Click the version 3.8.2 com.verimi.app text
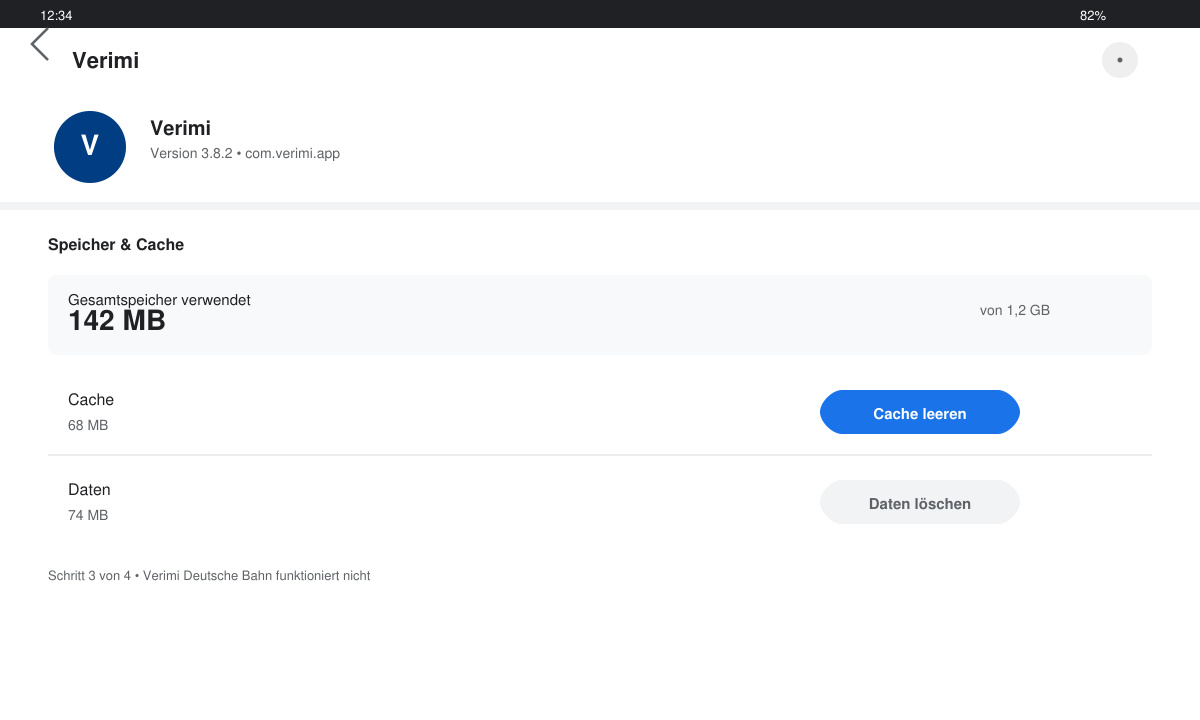This screenshot has width=1200, height=720. point(245,154)
